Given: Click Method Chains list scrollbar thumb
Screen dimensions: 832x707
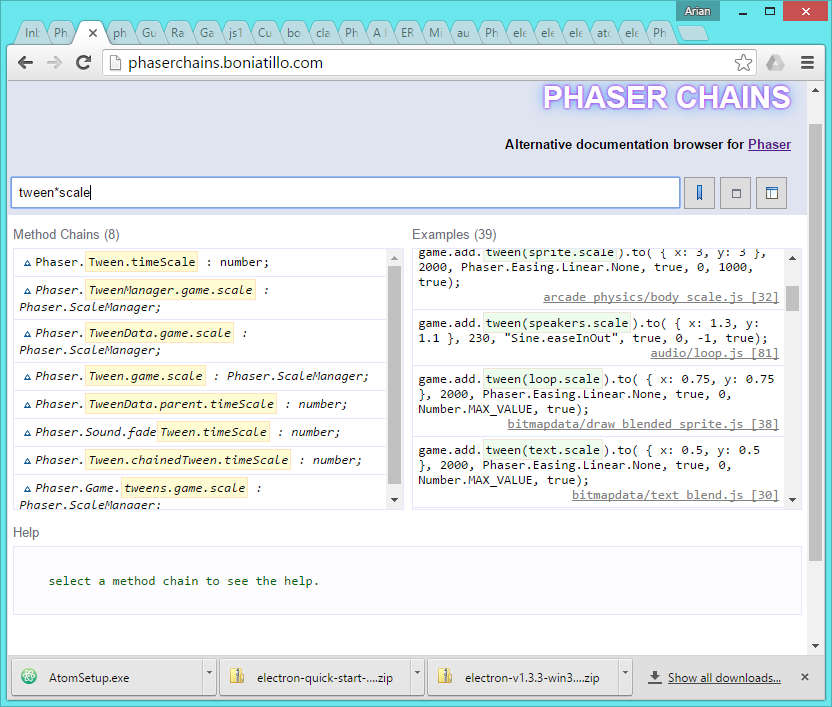Looking at the screenshot, I should coord(394,375).
